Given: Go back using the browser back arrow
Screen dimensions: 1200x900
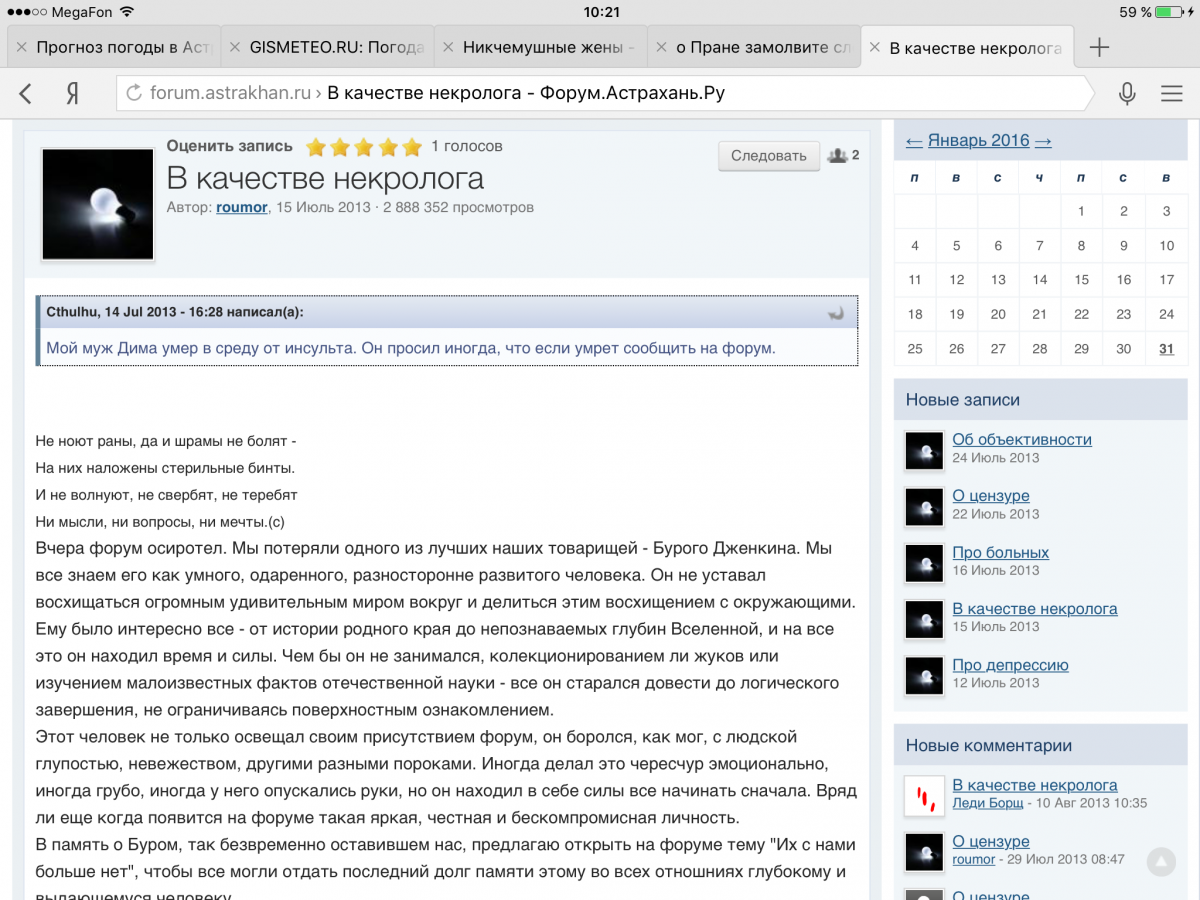Looking at the screenshot, I should pyautogui.click(x=26, y=94).
